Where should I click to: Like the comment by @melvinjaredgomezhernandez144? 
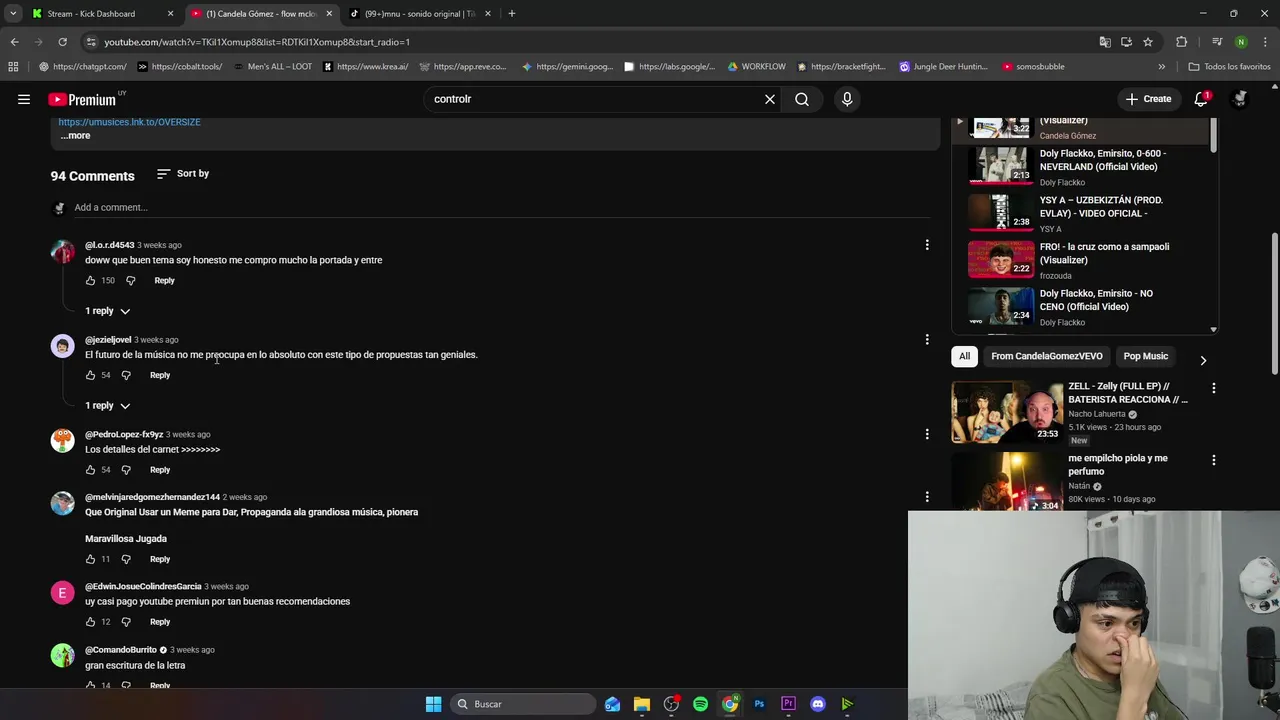click(x=90, y=559)
